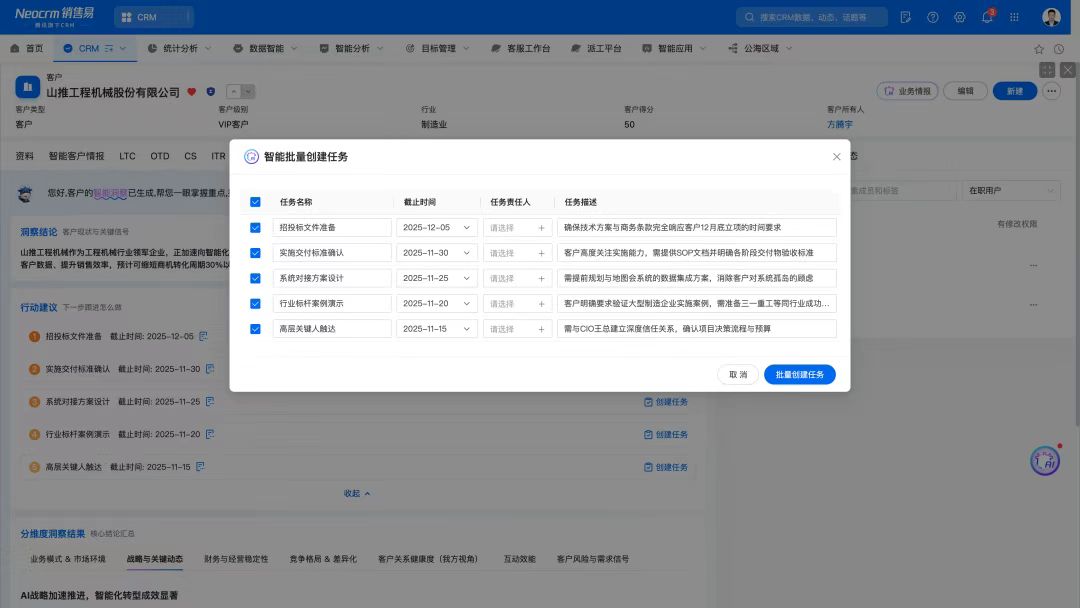Open assignee selector for 系统对接方案设计

pyautogui.click(x=517, y=278)
